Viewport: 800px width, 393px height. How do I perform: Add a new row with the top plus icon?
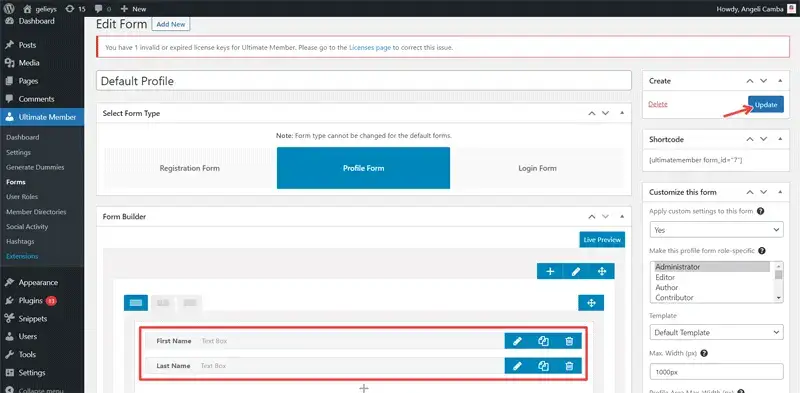click(550, 272)
